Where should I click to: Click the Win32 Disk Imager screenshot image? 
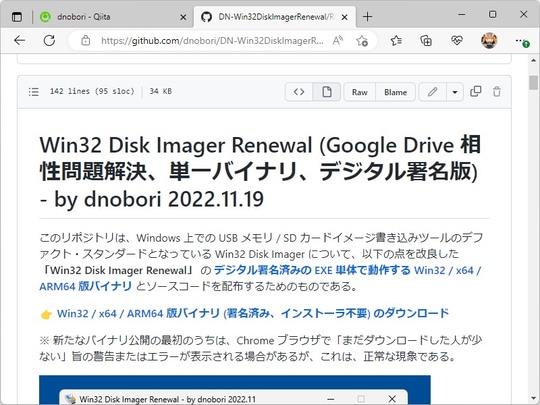point(235,390)
